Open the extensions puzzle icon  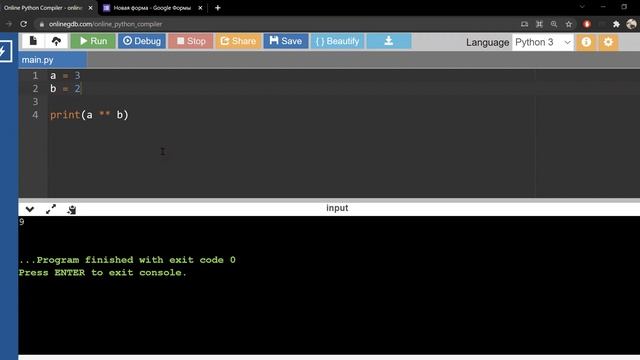616,24
